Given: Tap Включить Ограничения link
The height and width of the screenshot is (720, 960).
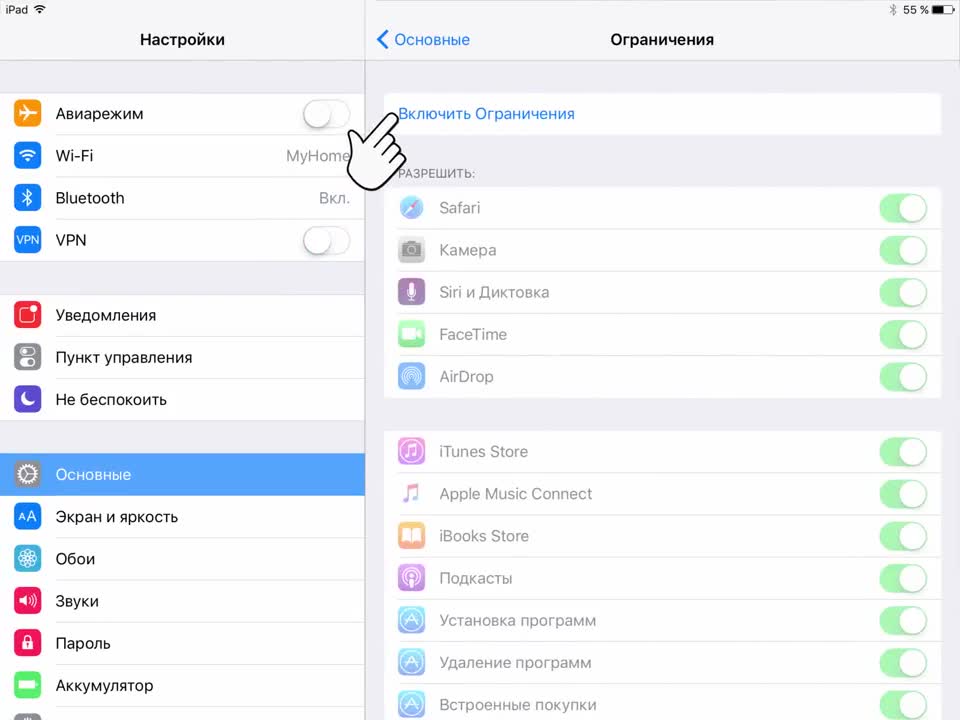Looking at the screenshot, I should coord(486,114).
